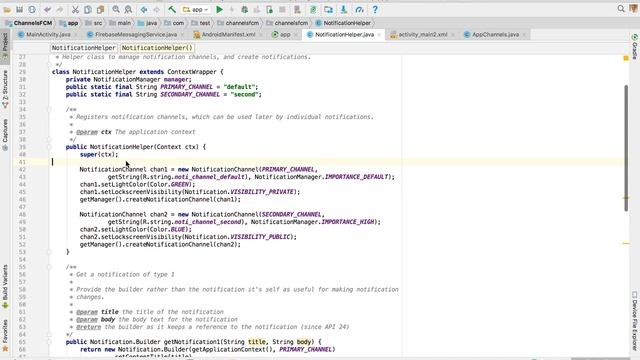Click the Undo arrow icon

48,9
